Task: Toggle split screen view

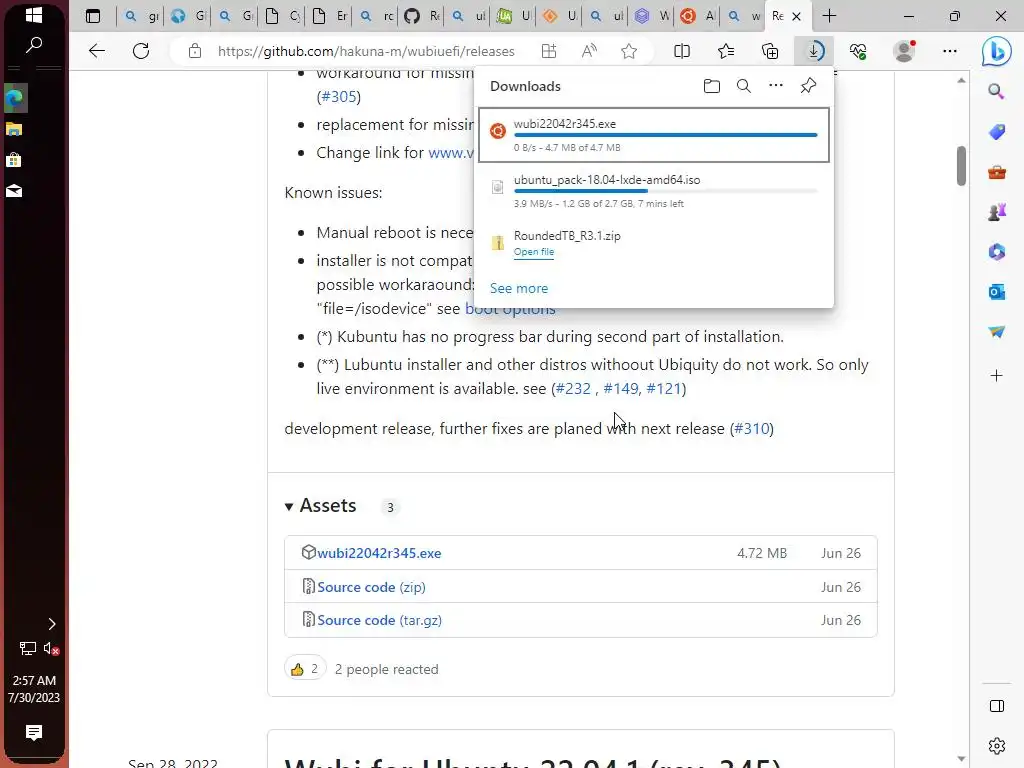Action: (x=682, y=51)
